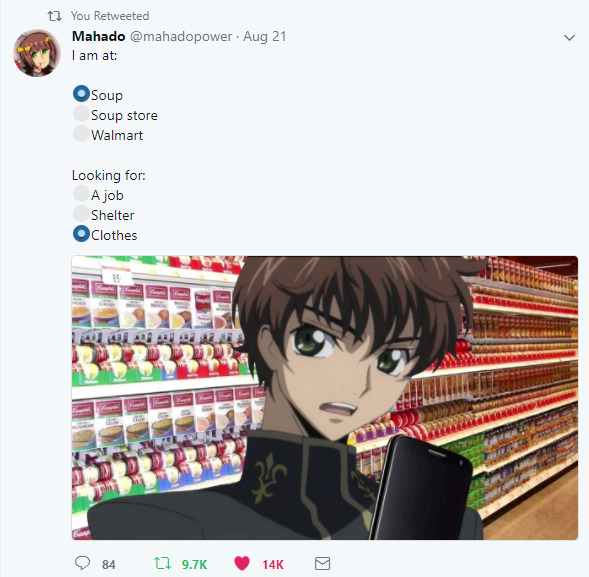Viewport: 589px width, 577px height.
Task: Click the green retweet icon
Action: [x=162, y=563]
